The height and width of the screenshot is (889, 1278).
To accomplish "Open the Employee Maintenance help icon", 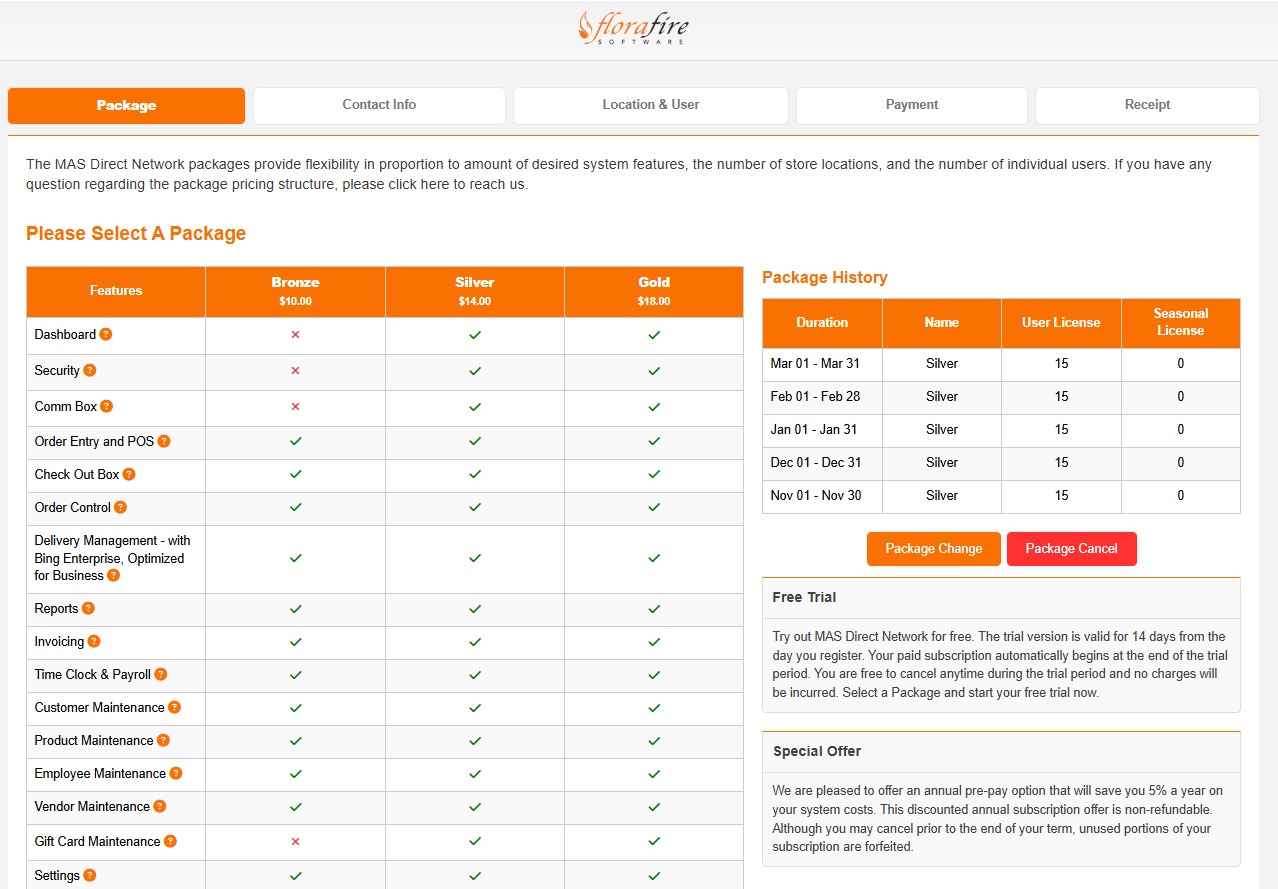I will click(176, 773).
